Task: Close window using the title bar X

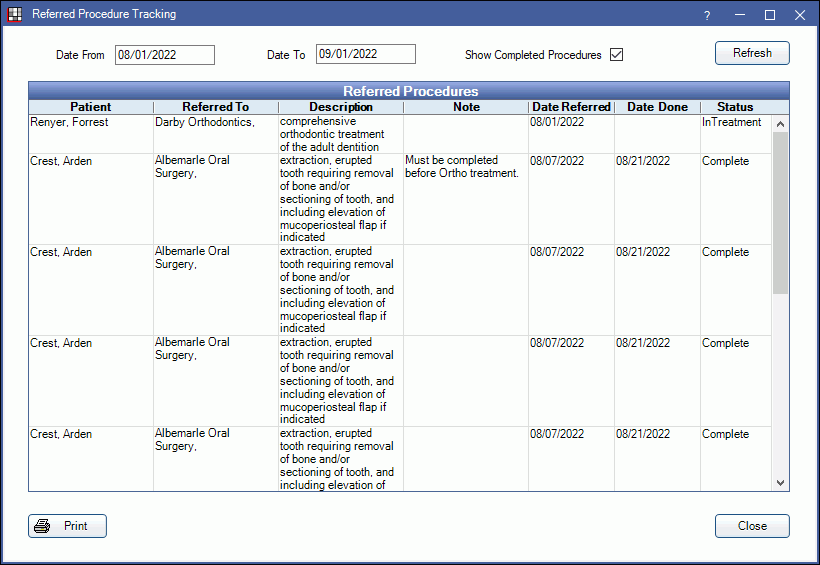Action: (800, 15)
